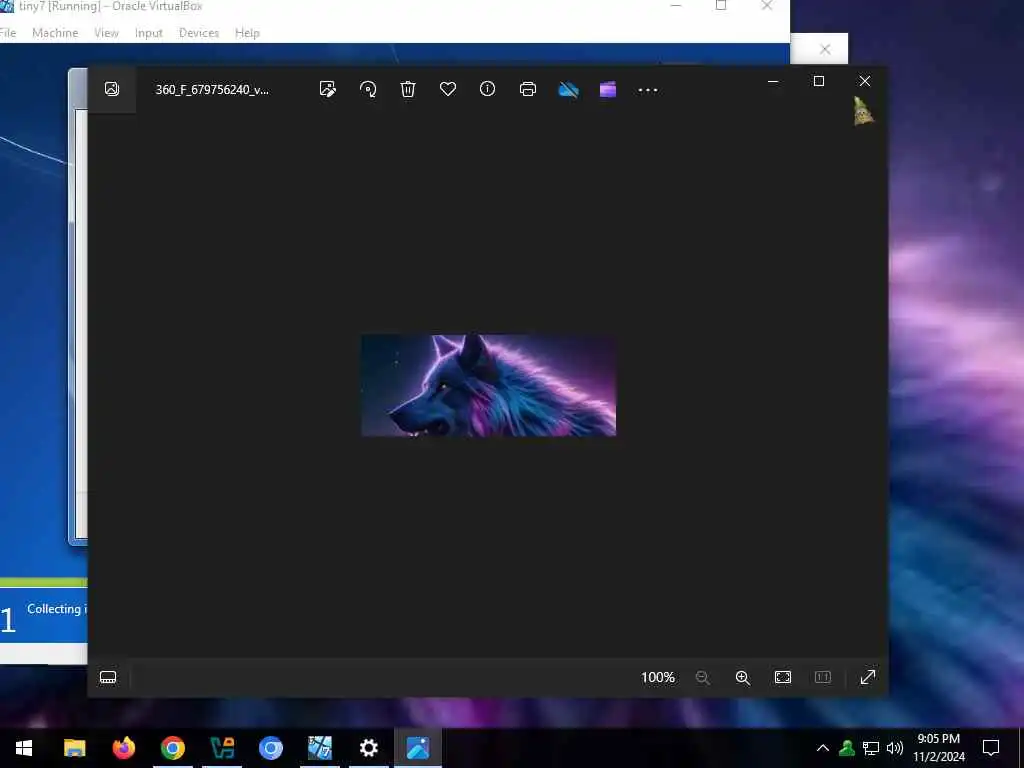Image resolution: width=1024 pixels, height=768 pixels.
Task: Toggle the filmstrip at bottom left
Action: 108,677
